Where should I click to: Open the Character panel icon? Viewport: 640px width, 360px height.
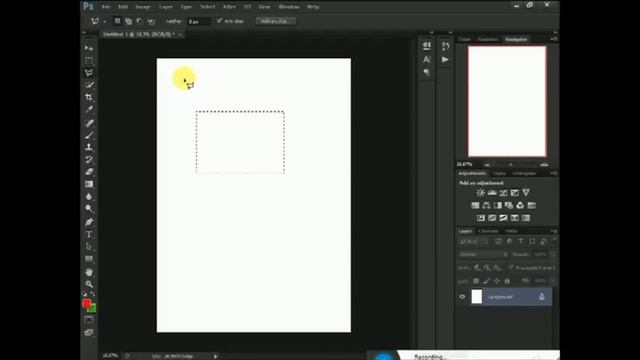point(427,59)
